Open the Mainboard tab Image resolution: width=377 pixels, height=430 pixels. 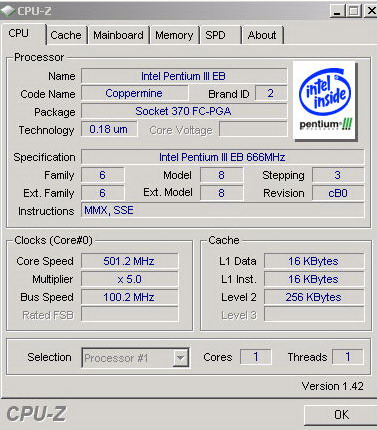point(118,35)
